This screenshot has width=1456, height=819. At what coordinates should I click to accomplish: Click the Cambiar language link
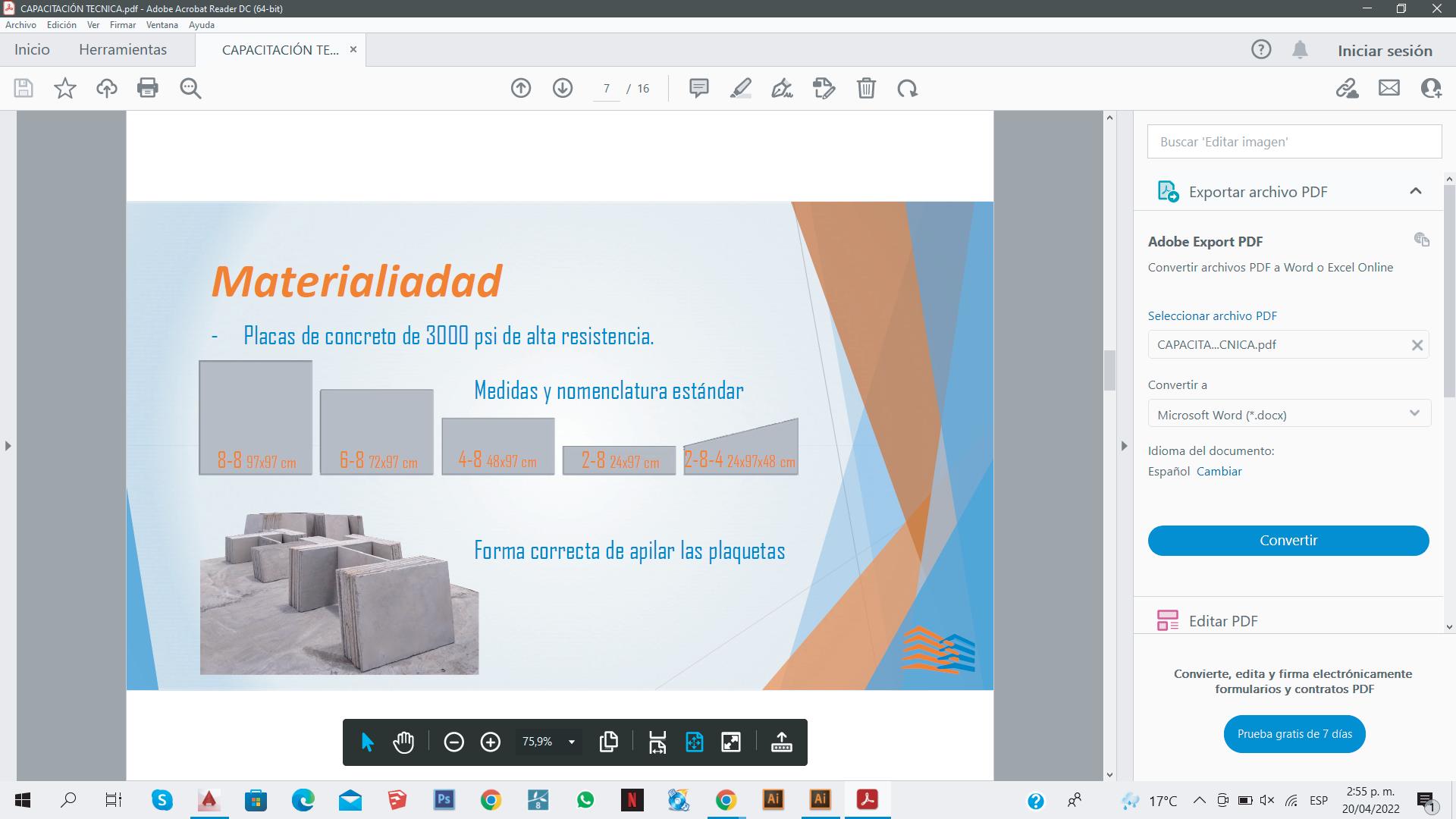1219,471
